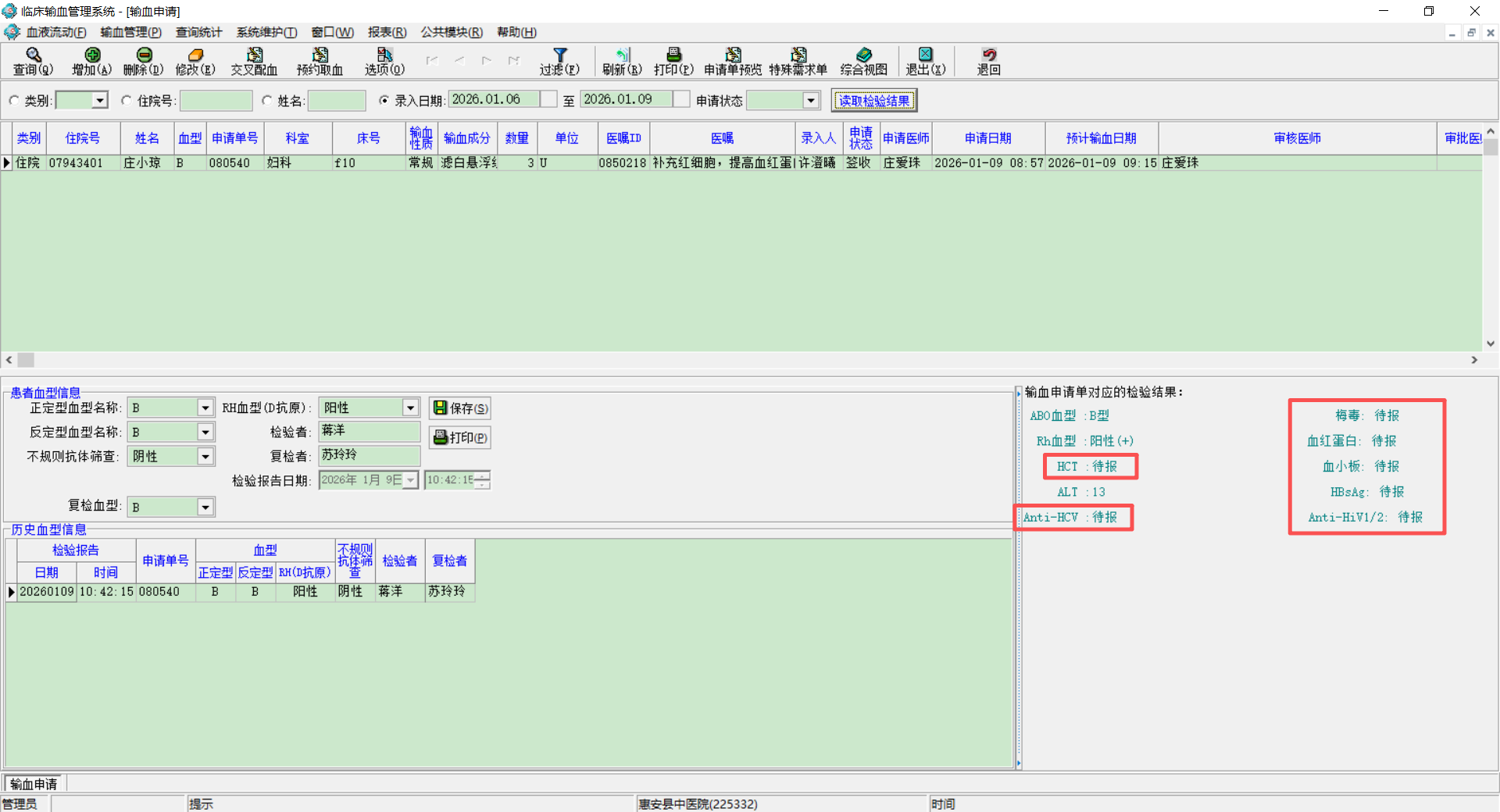Click the 读取检验结果 button

click(874, 101)
